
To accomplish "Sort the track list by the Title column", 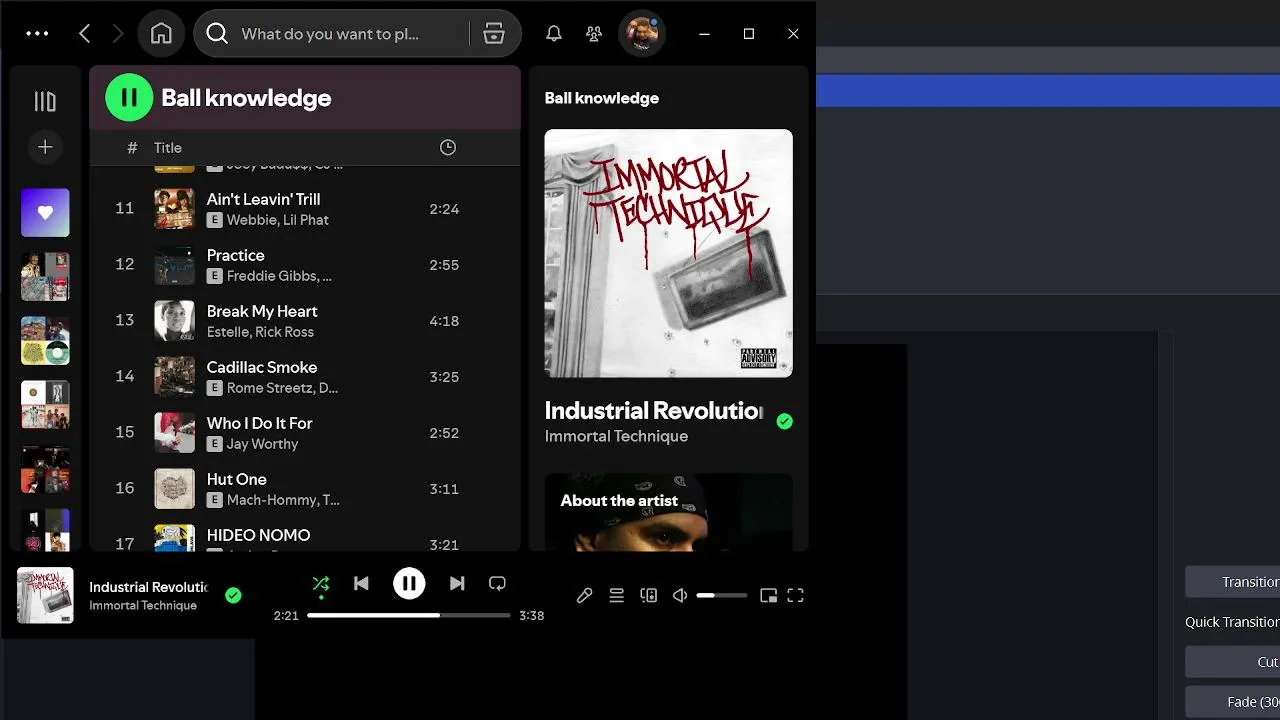I will click(x=168, y=148).
